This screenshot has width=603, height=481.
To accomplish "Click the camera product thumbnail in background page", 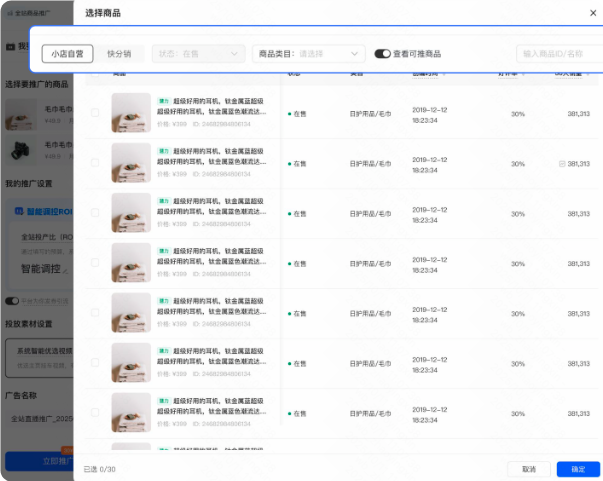I will click(21, 150).
